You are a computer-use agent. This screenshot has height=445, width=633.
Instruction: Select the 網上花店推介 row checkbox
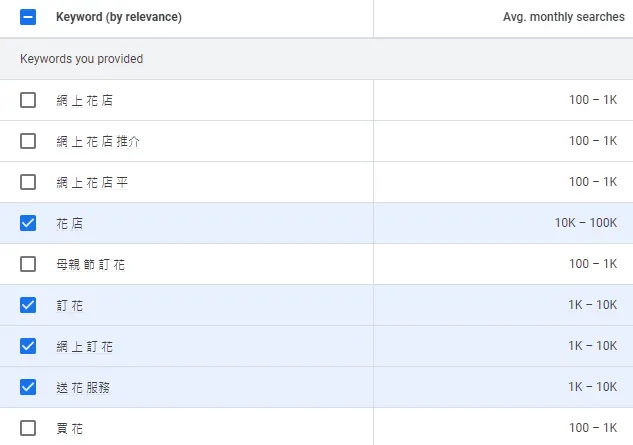pos(28,141)
